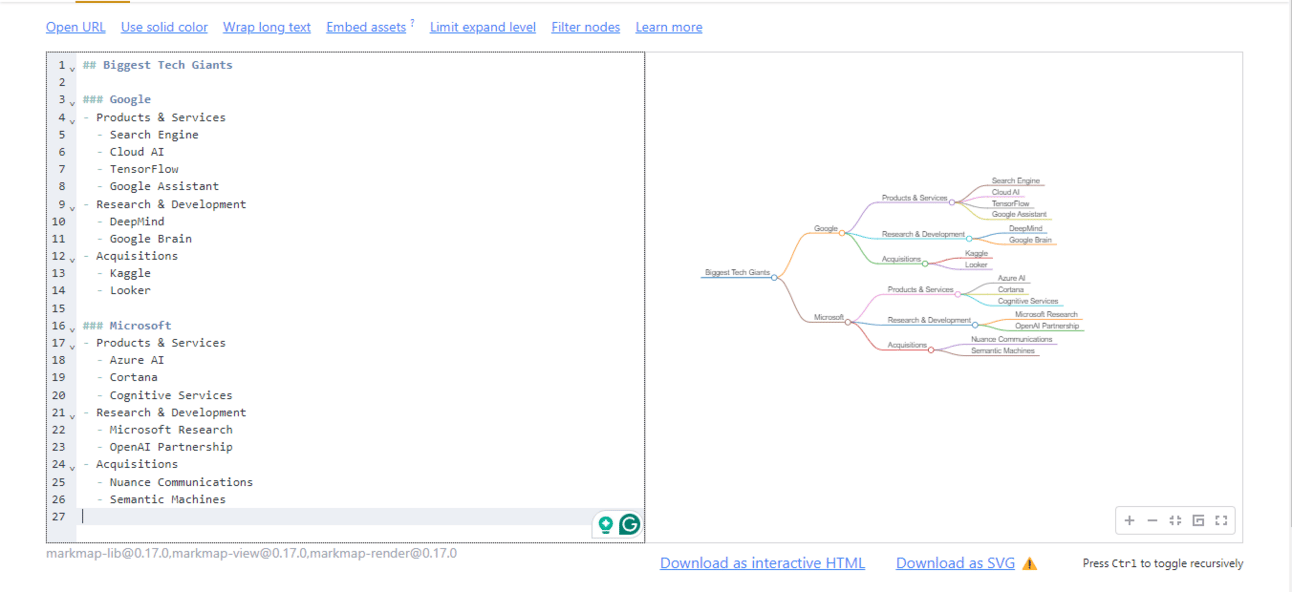
Task: Click the toggle recursively icon in mindmap toolbar
Action: 1198,520
